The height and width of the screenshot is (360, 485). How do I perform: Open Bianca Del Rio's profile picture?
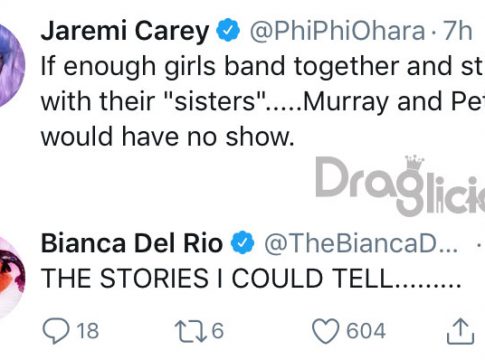10,277
